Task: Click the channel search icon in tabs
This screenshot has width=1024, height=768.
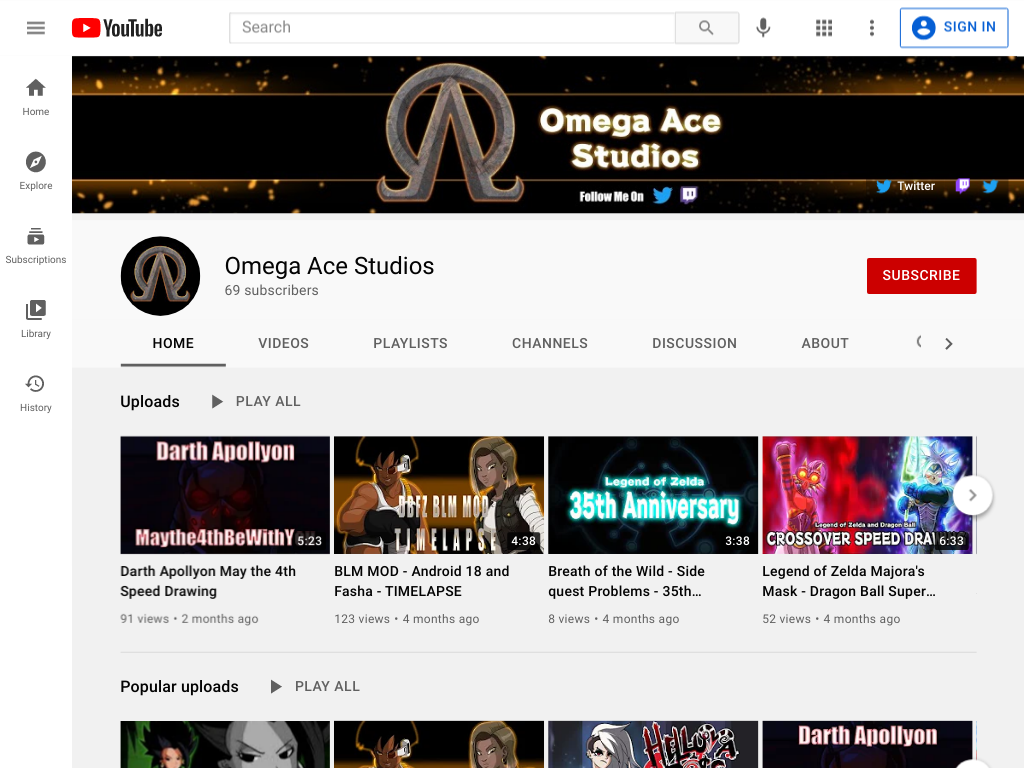Action: tap(920, 342)
